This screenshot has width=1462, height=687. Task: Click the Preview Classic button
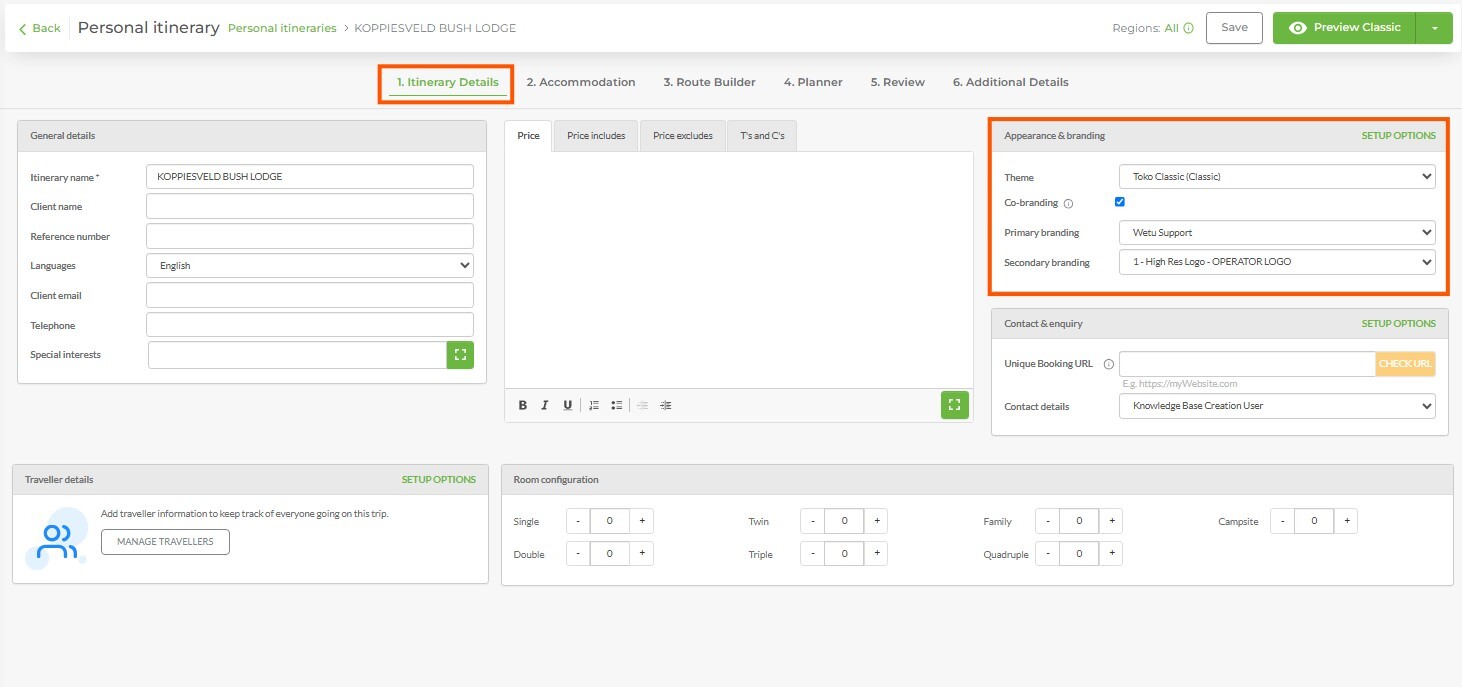click(1345, 28)
